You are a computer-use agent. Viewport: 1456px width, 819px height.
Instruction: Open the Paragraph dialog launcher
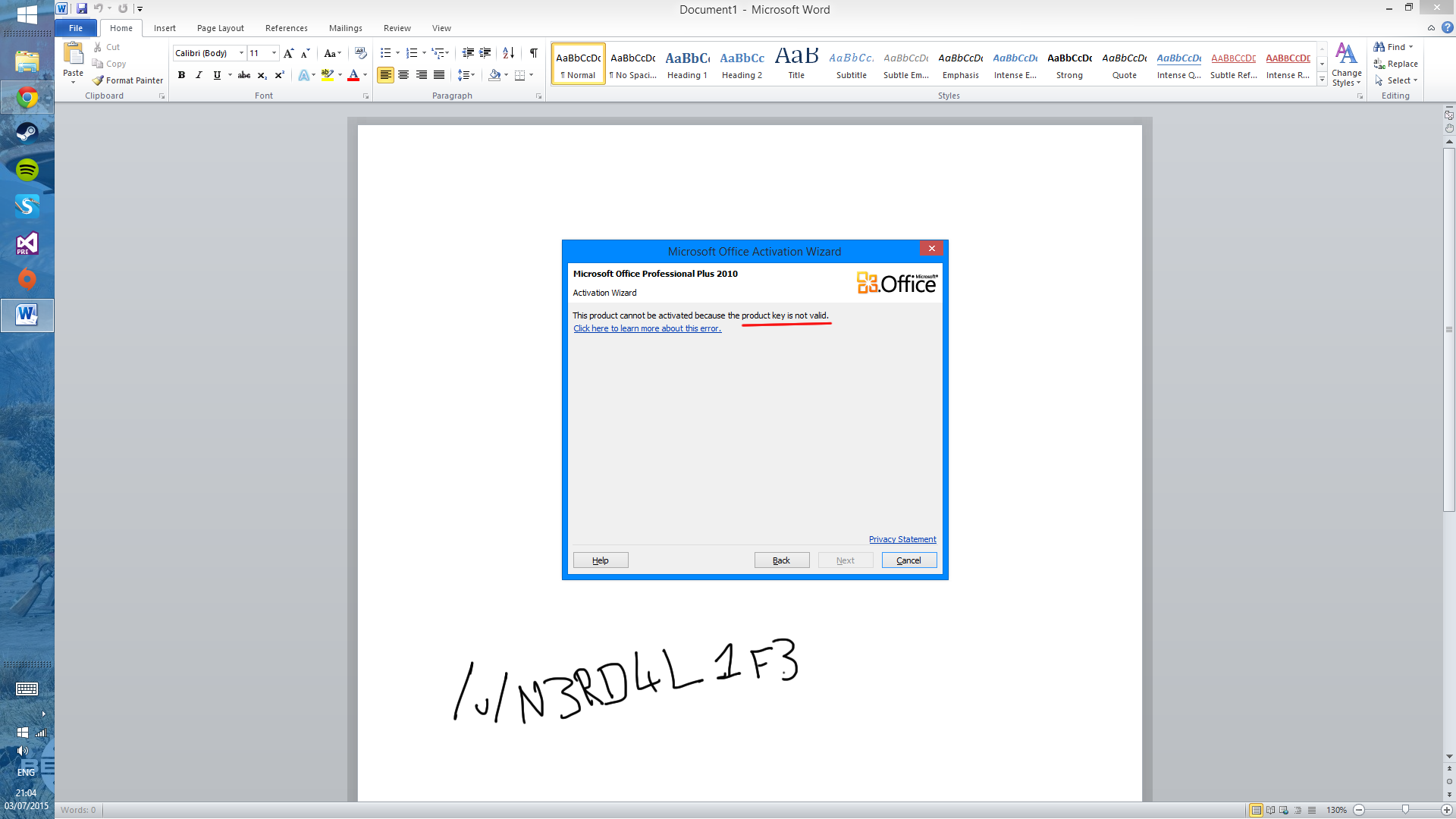click(x=538, y=96)
